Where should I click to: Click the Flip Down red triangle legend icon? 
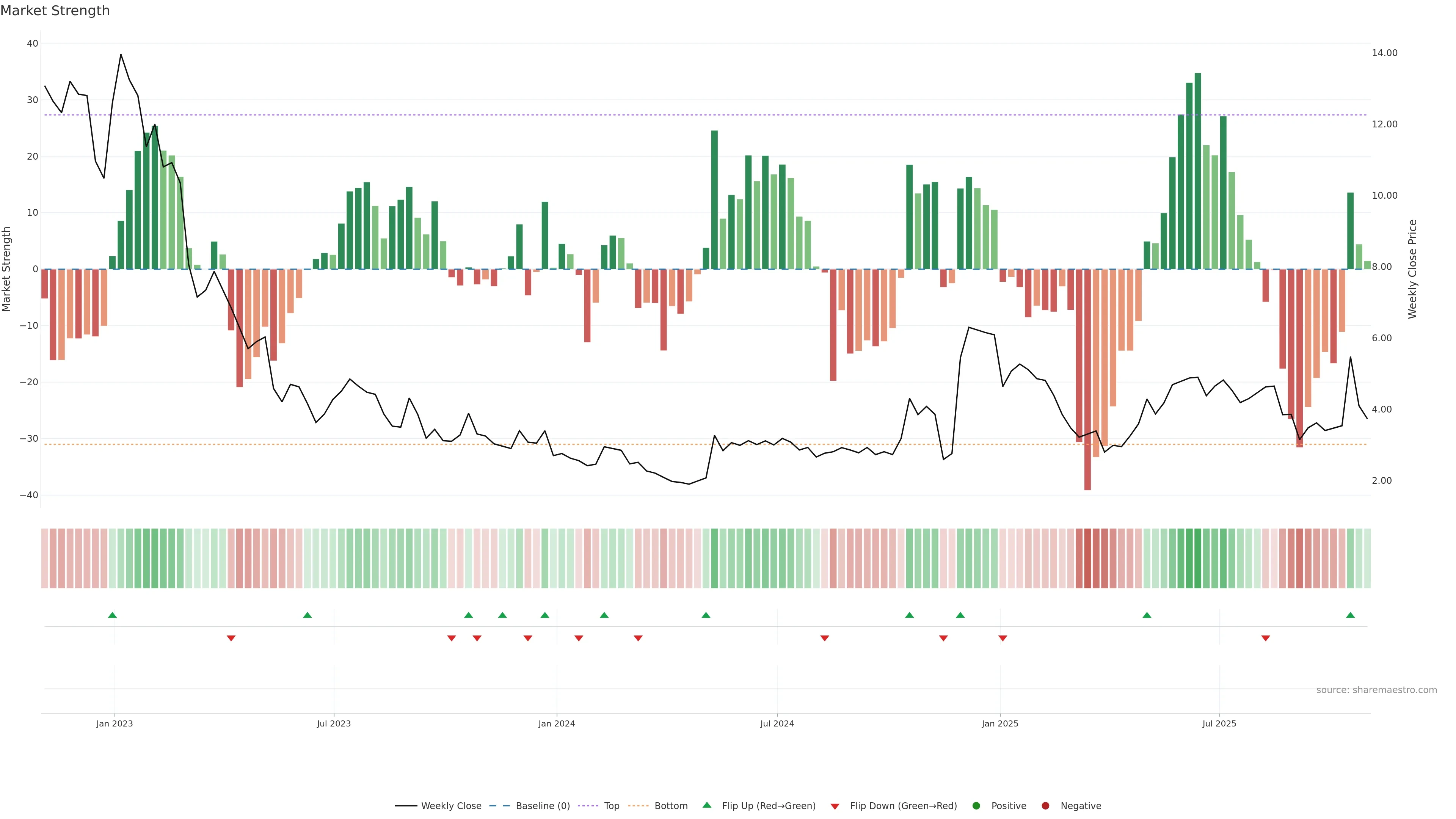[x=834, y=806]
